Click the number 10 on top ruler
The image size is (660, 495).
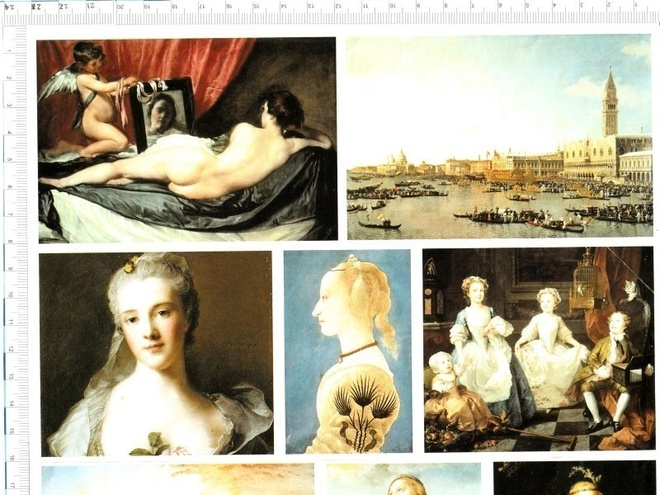tap(392, 6)
